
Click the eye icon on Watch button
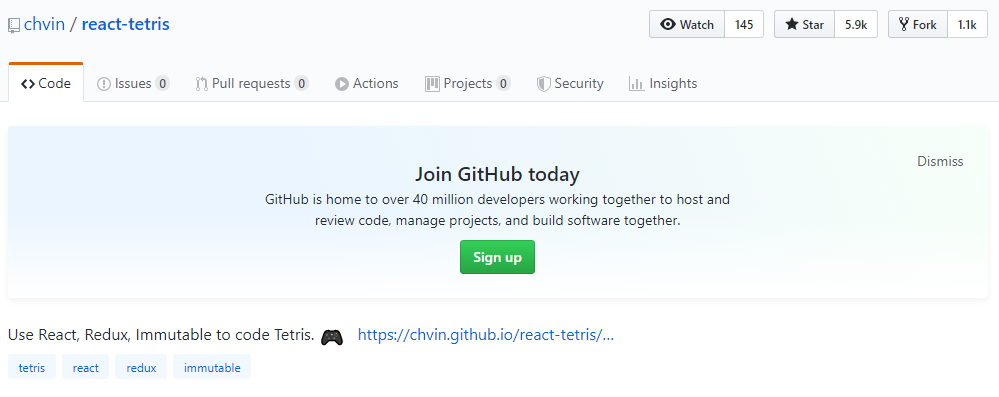pos(668,25)
